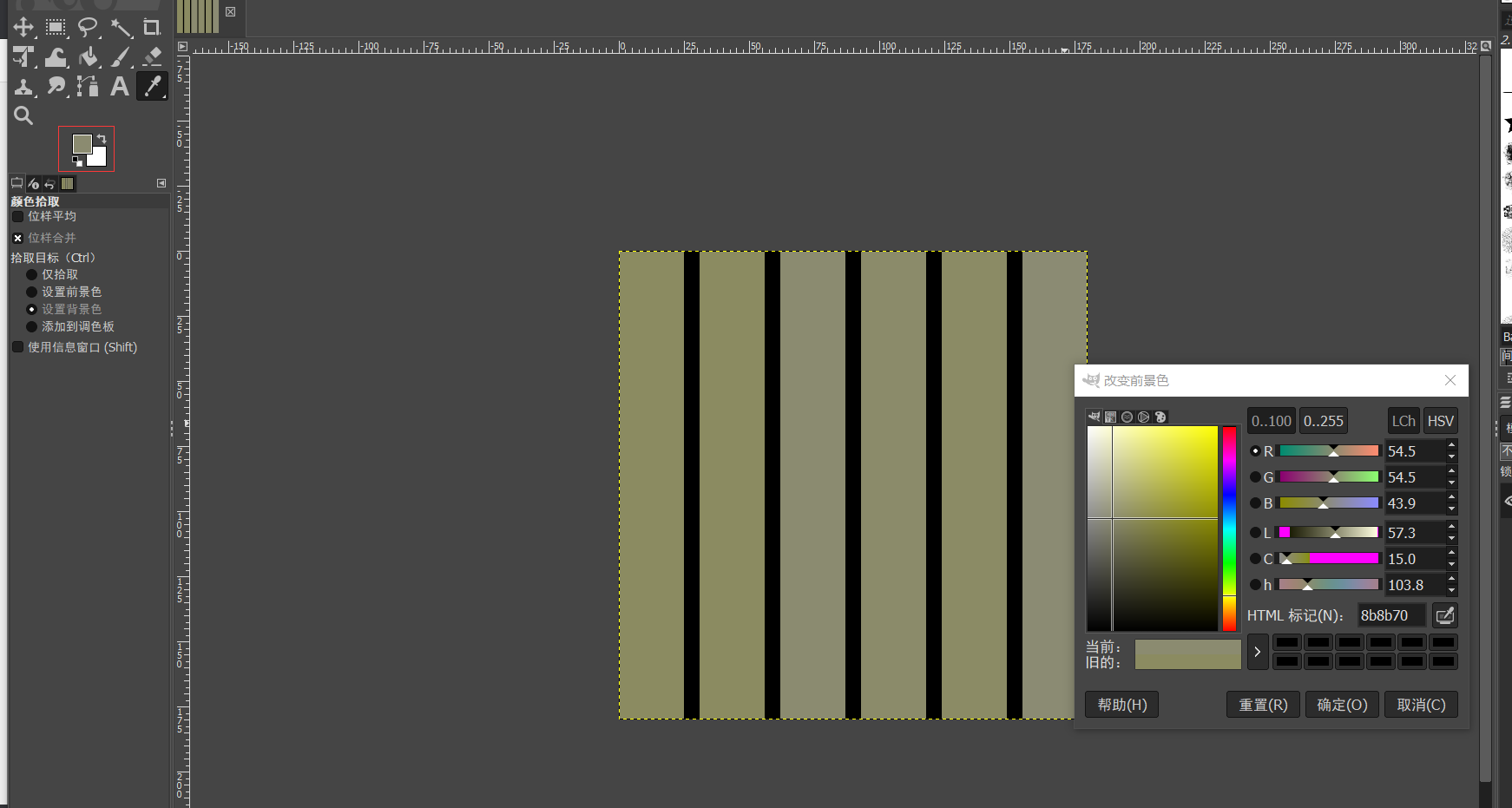This screenshot has height=808, width=1512.
Task: Choose the 仅拾取 radio option
Action: [32, 274]
